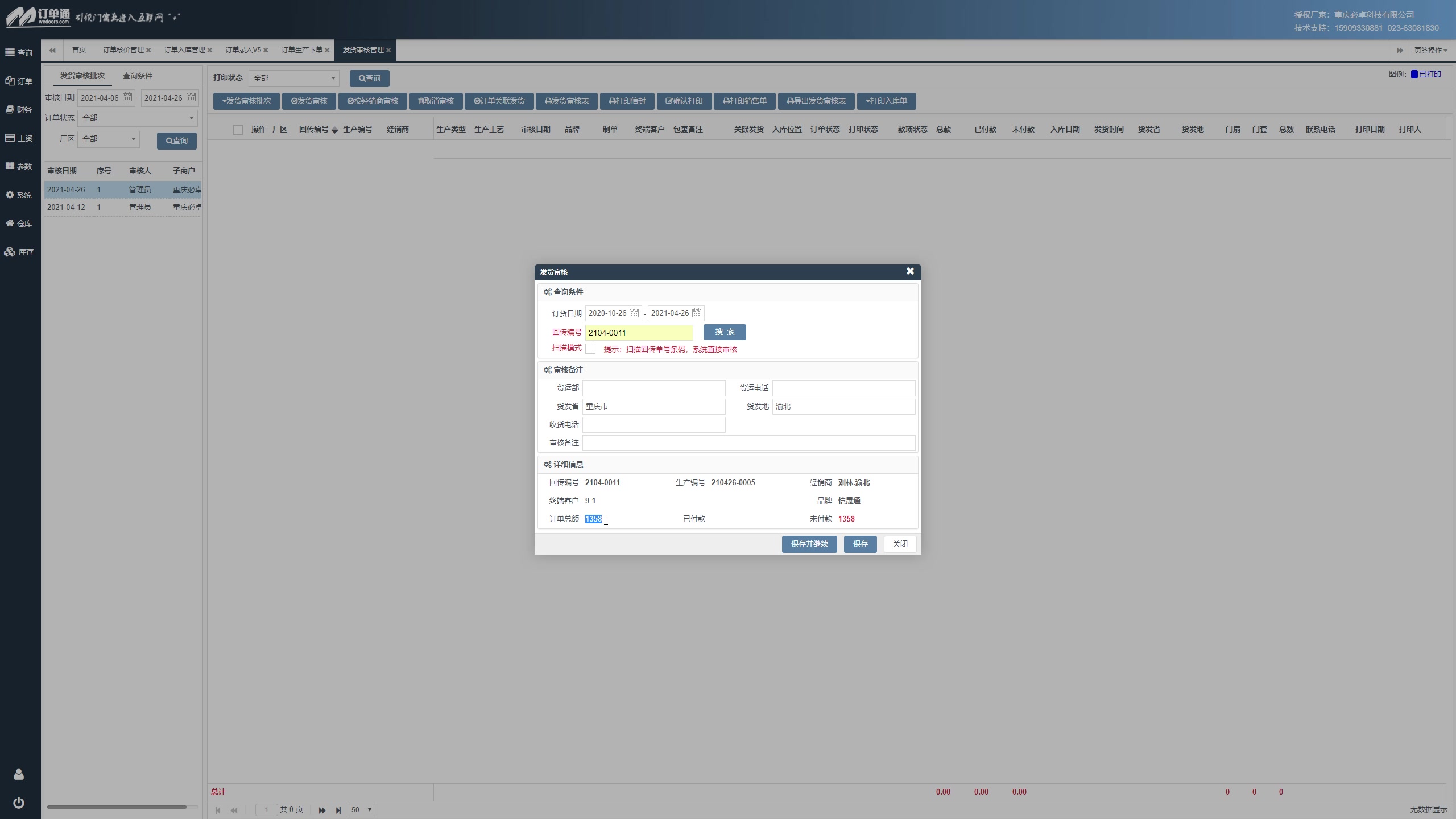Screen dimensions: 1456x819
Task: Switch to the 订单入库管理 tab
Action: pos(184,50)
